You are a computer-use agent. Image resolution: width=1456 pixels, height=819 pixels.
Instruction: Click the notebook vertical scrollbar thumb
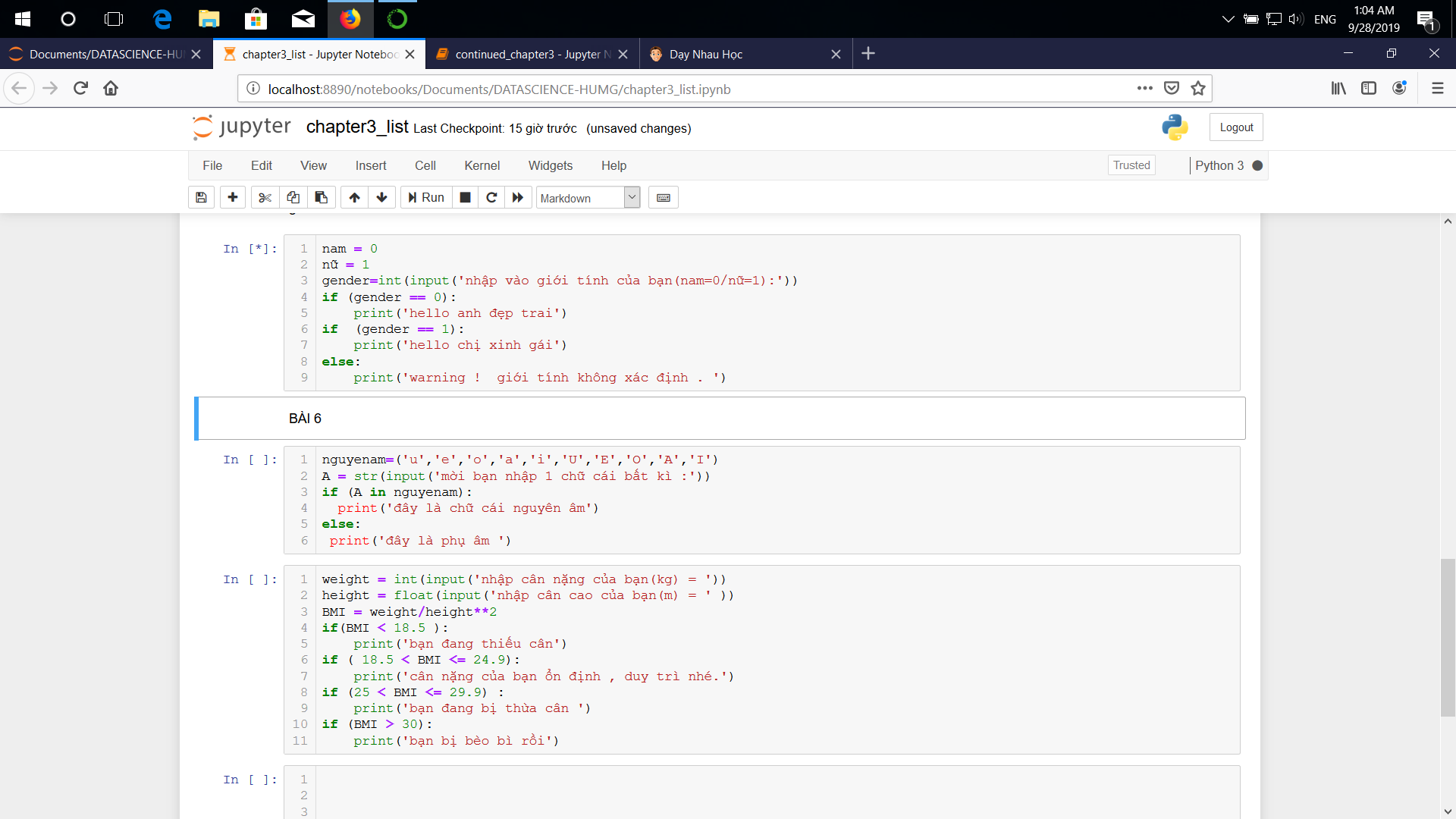(x=1448, y=637)
